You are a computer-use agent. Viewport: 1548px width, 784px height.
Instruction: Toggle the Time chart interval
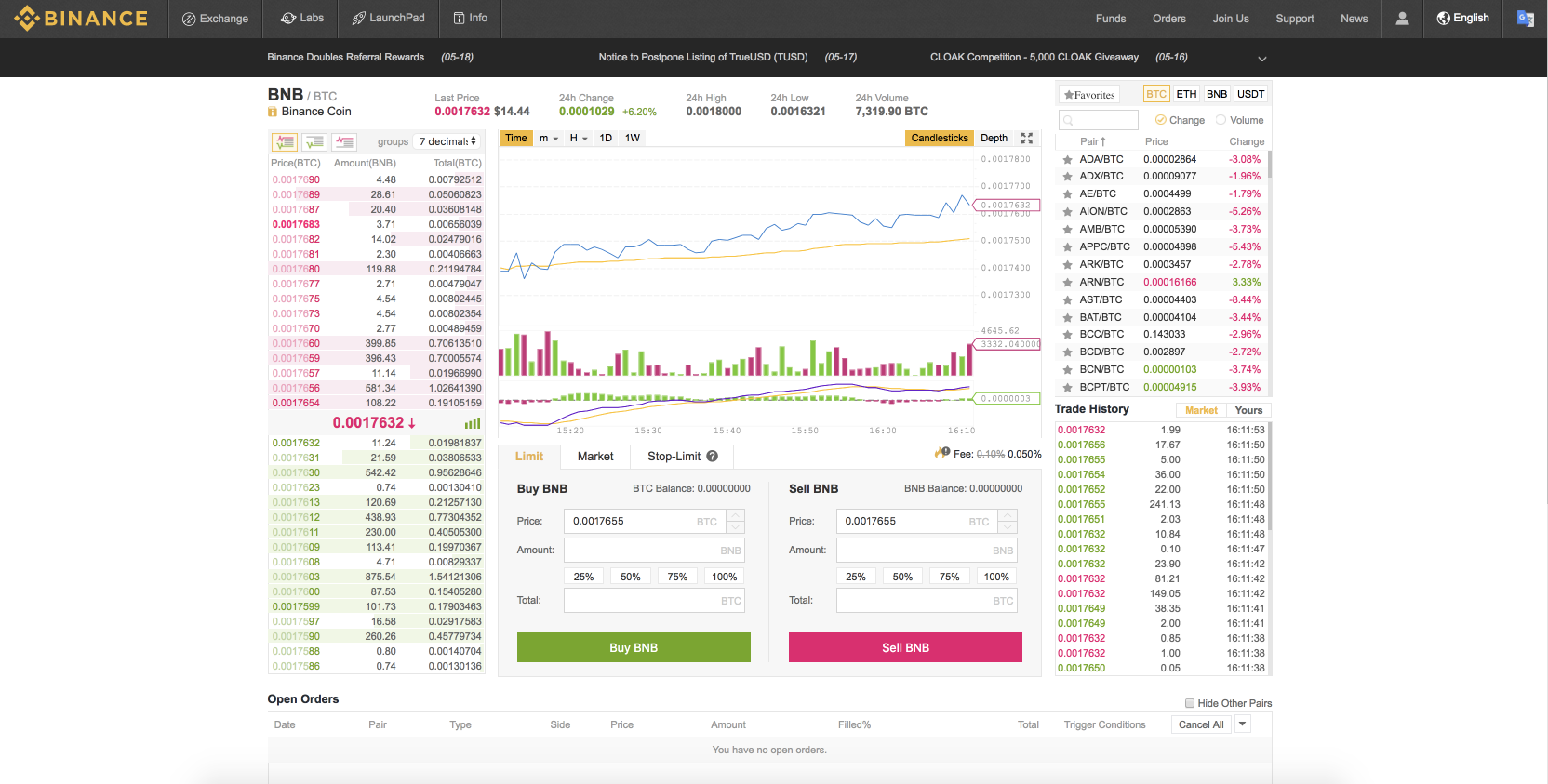(516, 138)
